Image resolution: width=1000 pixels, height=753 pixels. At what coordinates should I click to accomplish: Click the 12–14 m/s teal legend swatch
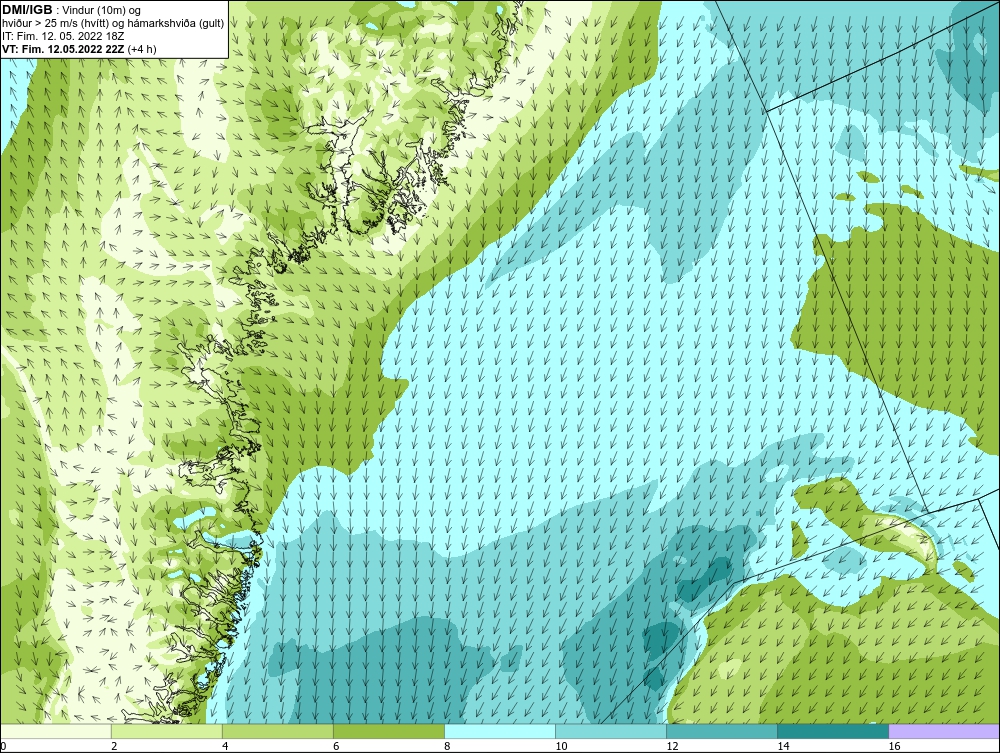point(722,731)
